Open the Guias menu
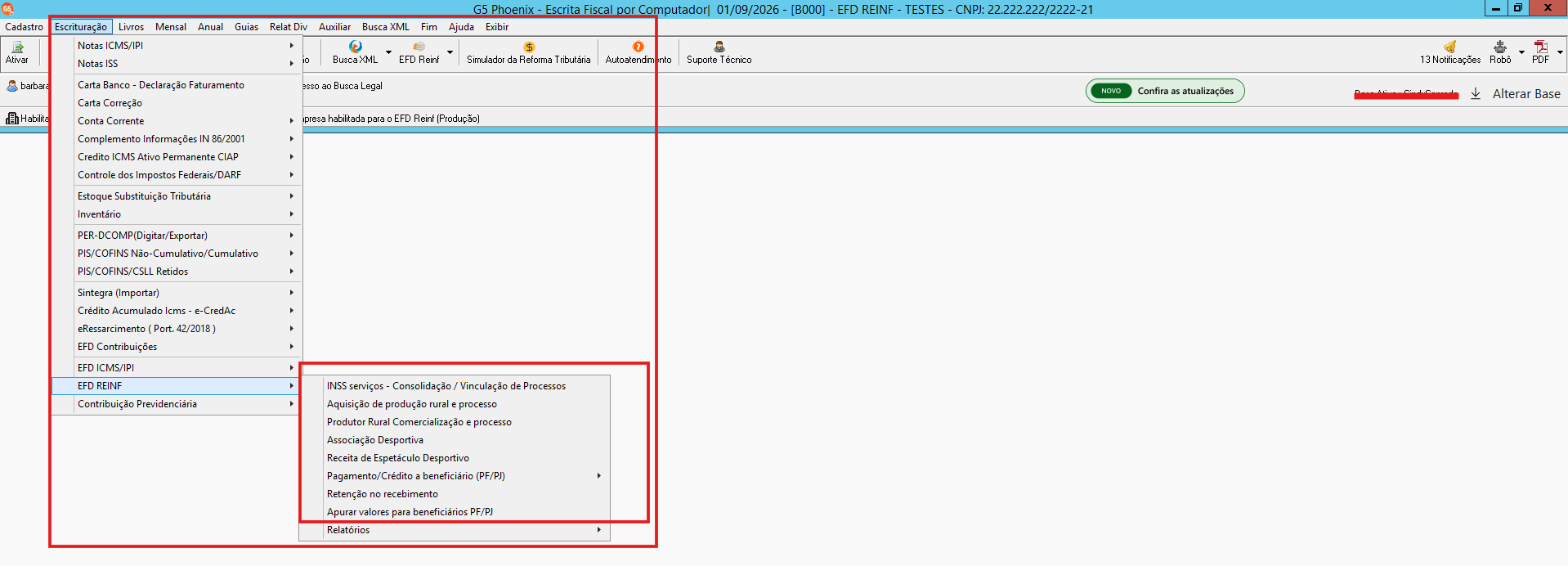 tap(246, 27)
